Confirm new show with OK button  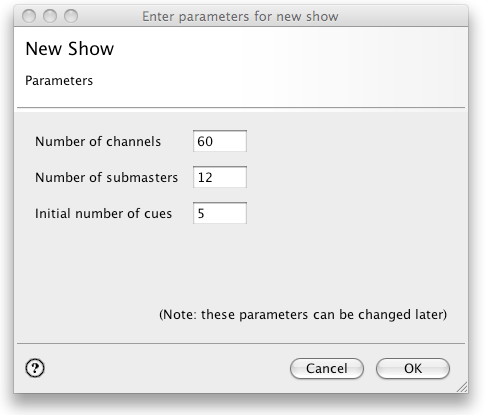pos(413,368)
